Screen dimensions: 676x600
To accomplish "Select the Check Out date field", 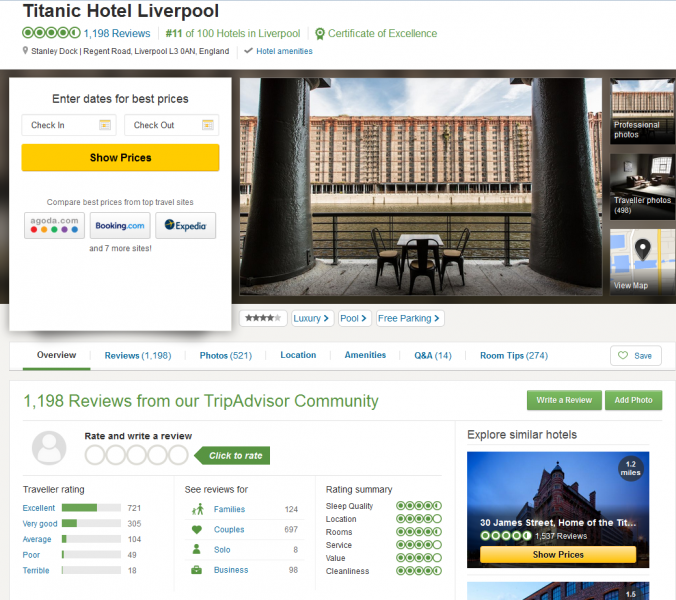I will point(172,125).
